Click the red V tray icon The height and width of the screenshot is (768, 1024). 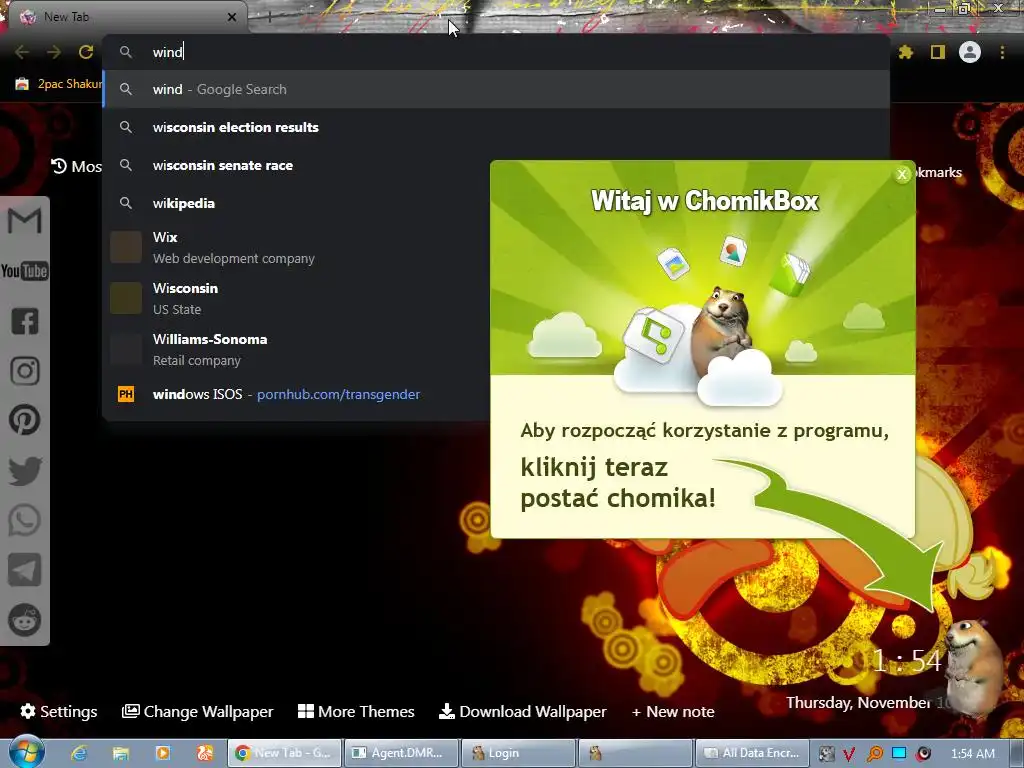(x=849, y=754)
